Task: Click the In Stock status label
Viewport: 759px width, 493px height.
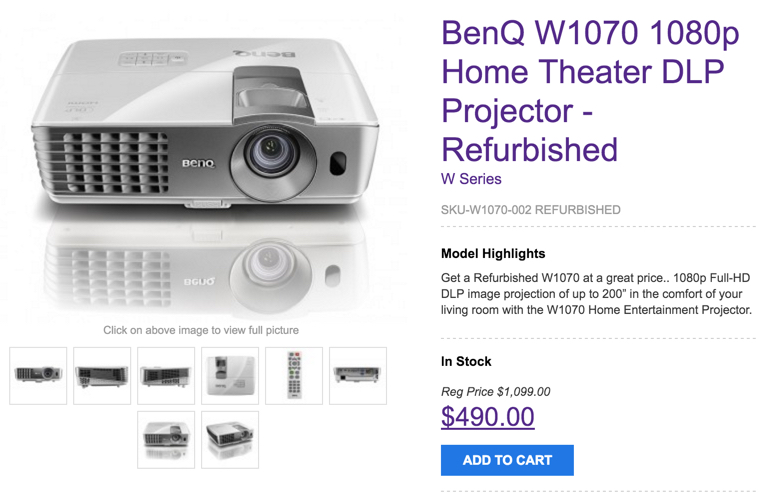Action: [x=466, y=361]
